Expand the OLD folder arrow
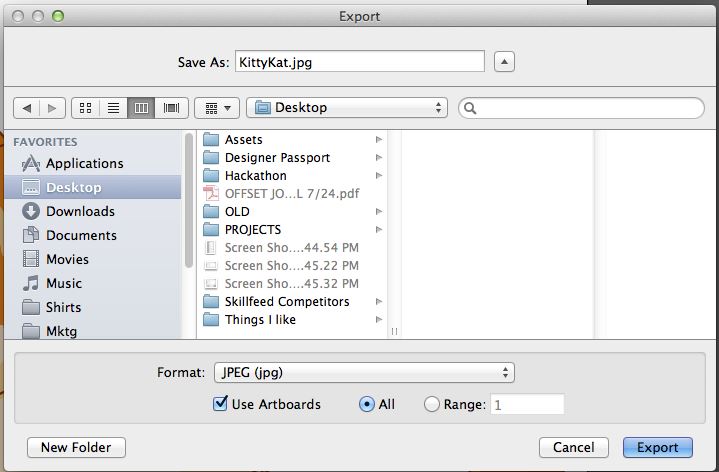 tap(379, 211)
